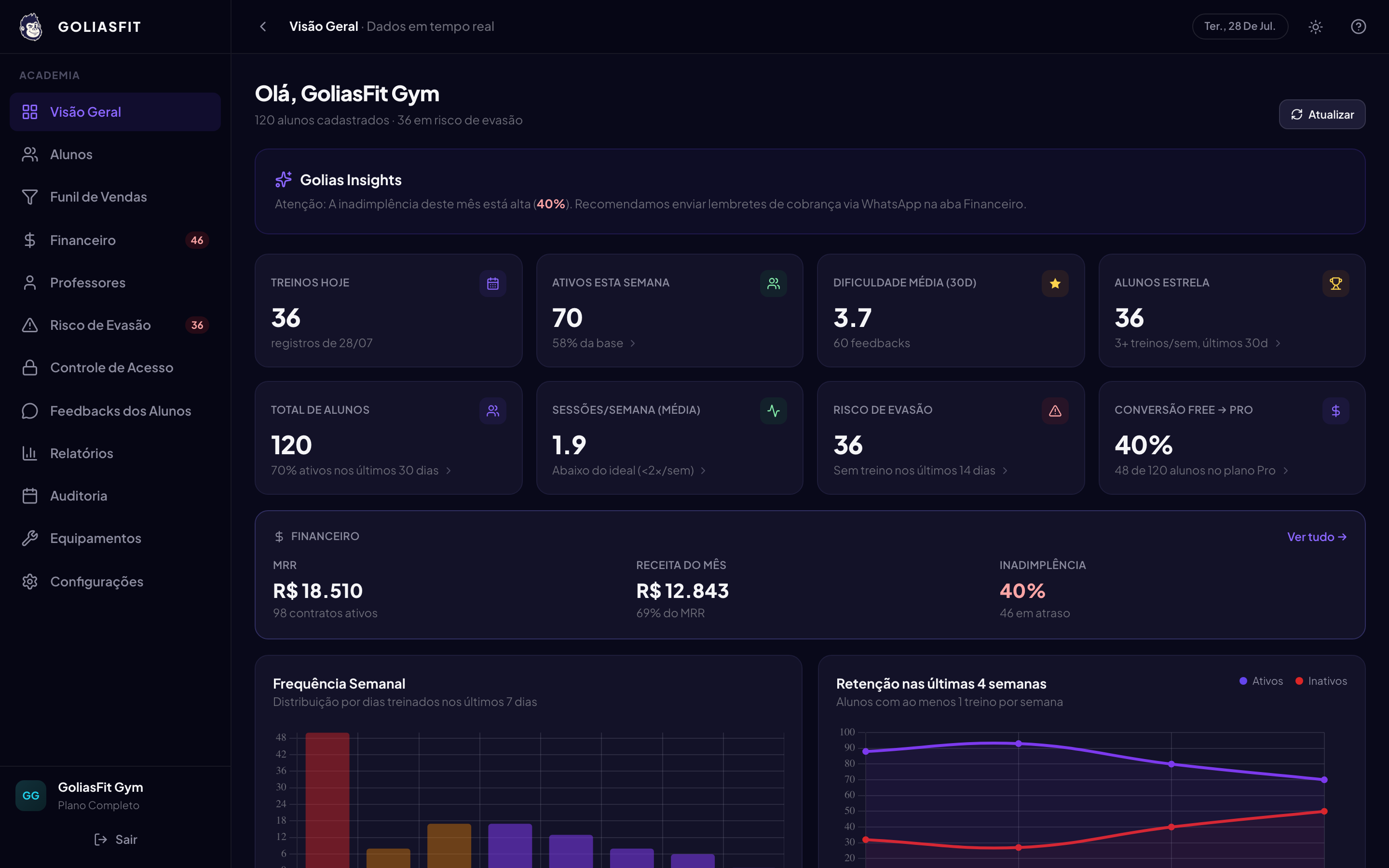Click the red Inativos legend dot
1389x868 pixels.
coord(1299,681)
